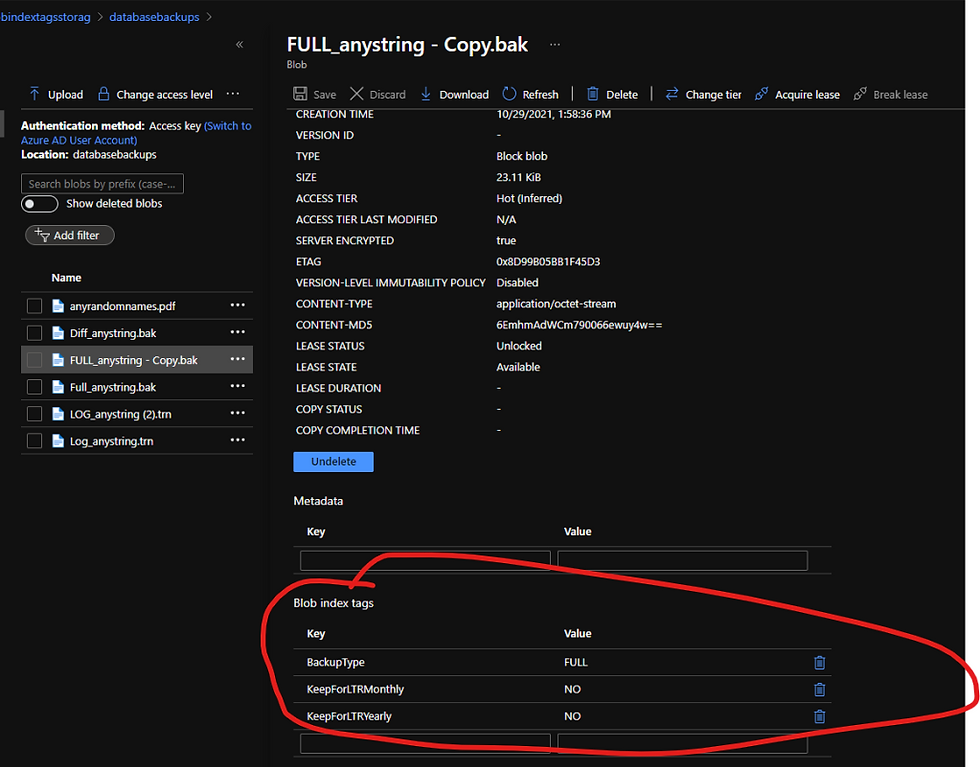Open the bindextagsstorag breadcrumb link
This screenshot has height=767, width=980.
(46, 17)
